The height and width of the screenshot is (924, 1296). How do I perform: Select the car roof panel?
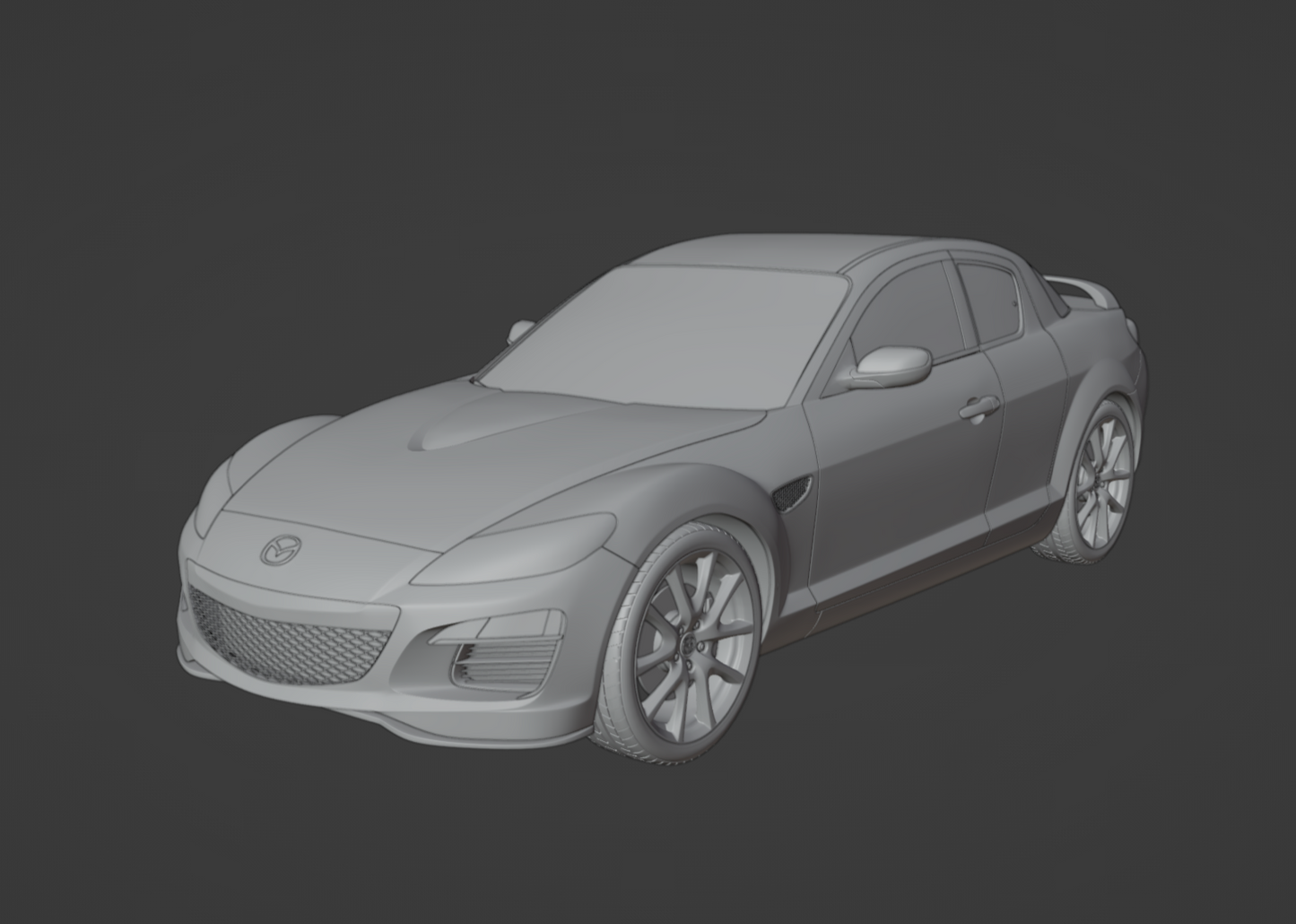[x=770, y=253]
